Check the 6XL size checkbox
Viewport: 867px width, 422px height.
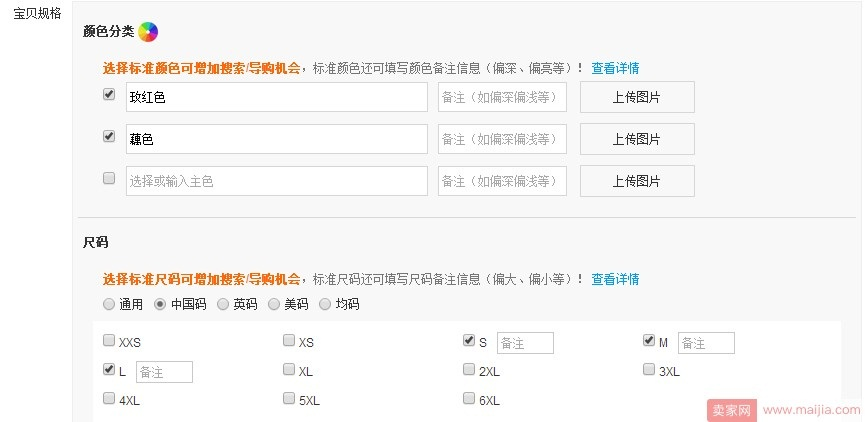(x=469, y=398)
